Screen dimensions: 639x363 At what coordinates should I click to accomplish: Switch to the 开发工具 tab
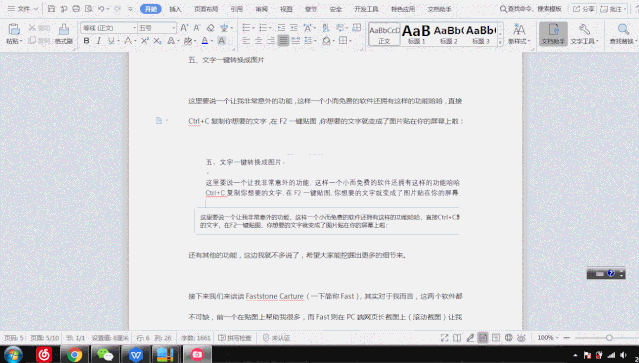(366, 9)
